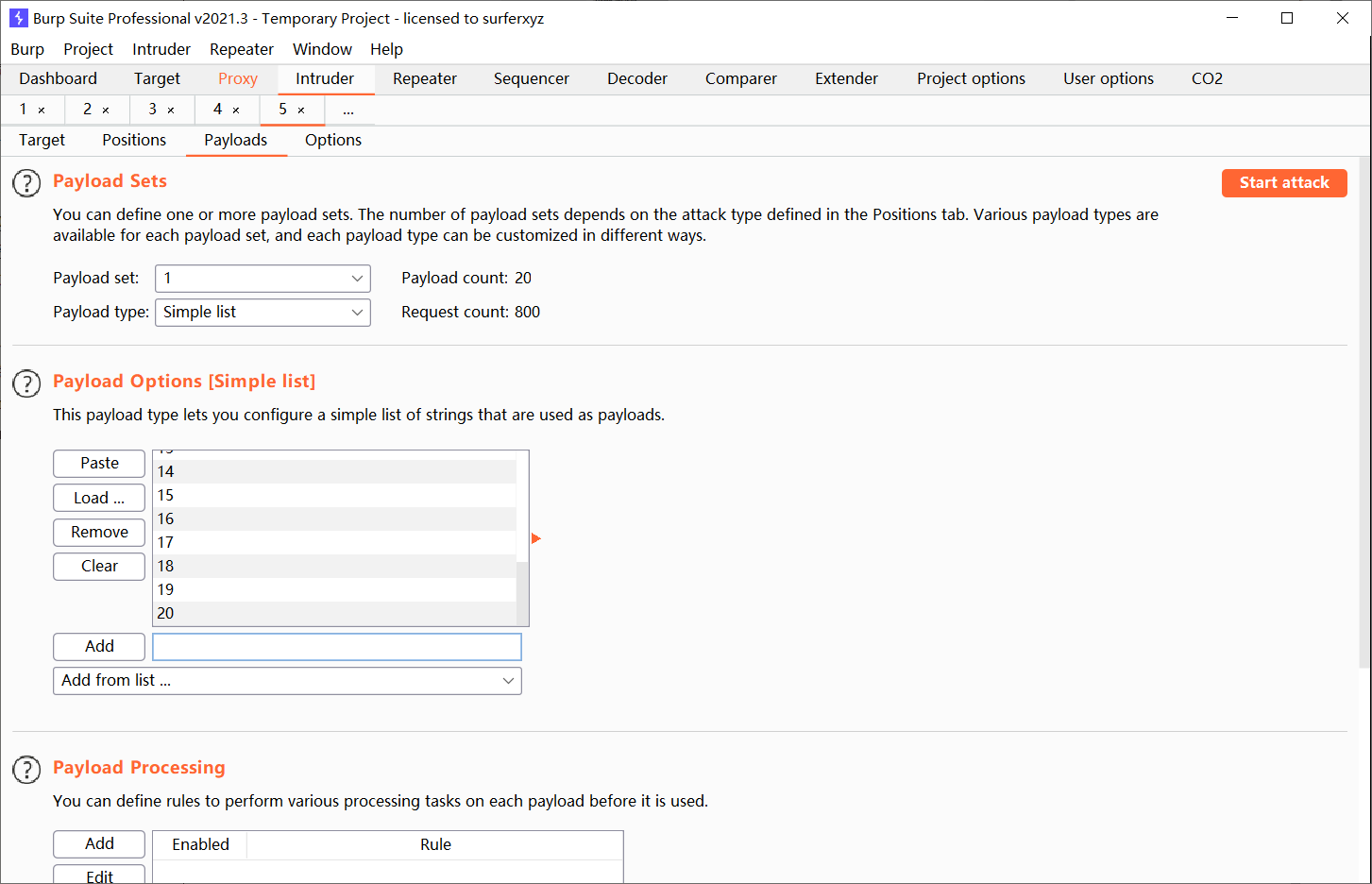Open the Comparer tab

coord(741,79)
